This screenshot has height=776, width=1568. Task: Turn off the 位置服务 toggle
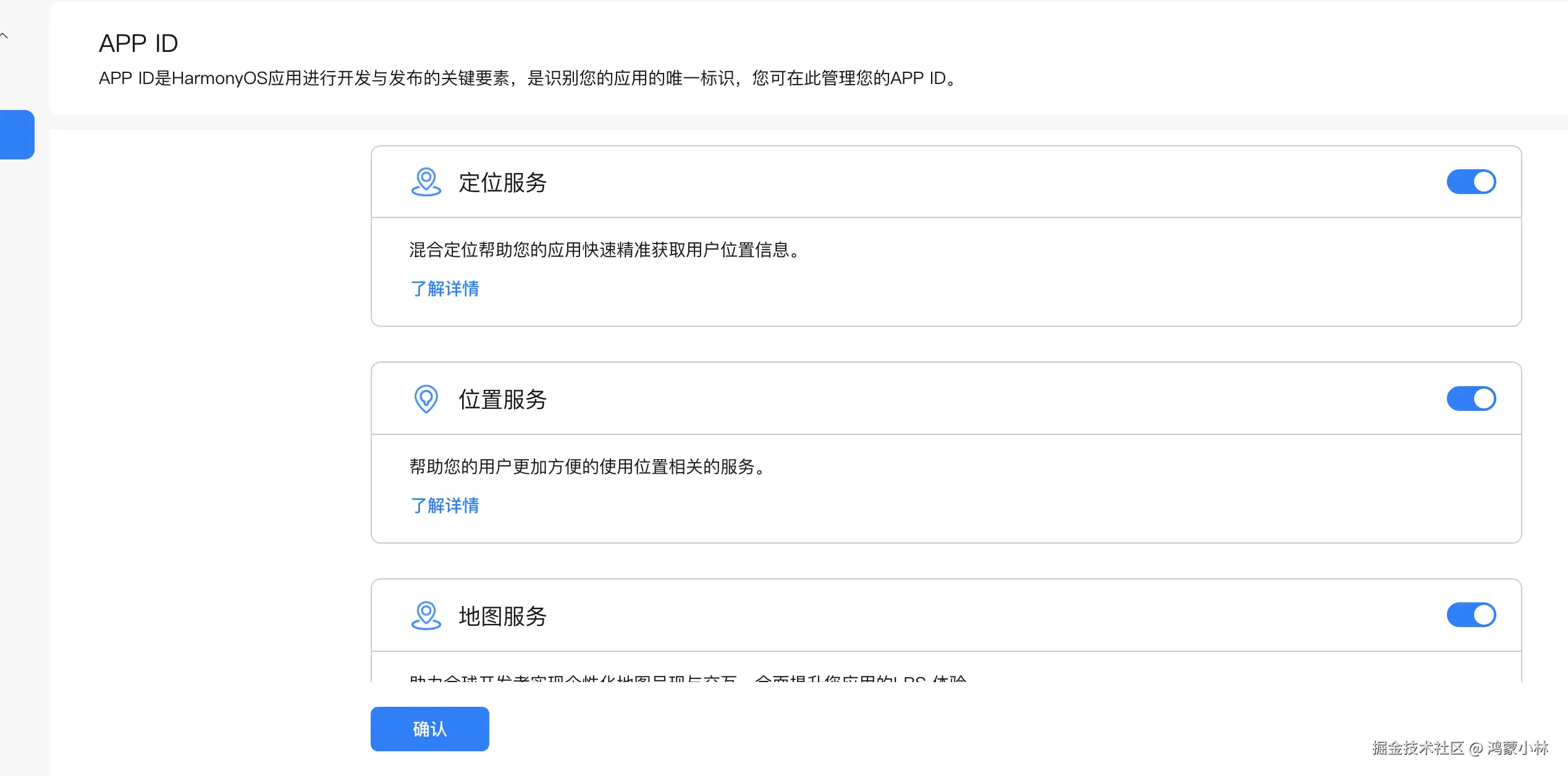pos(1472,399)
